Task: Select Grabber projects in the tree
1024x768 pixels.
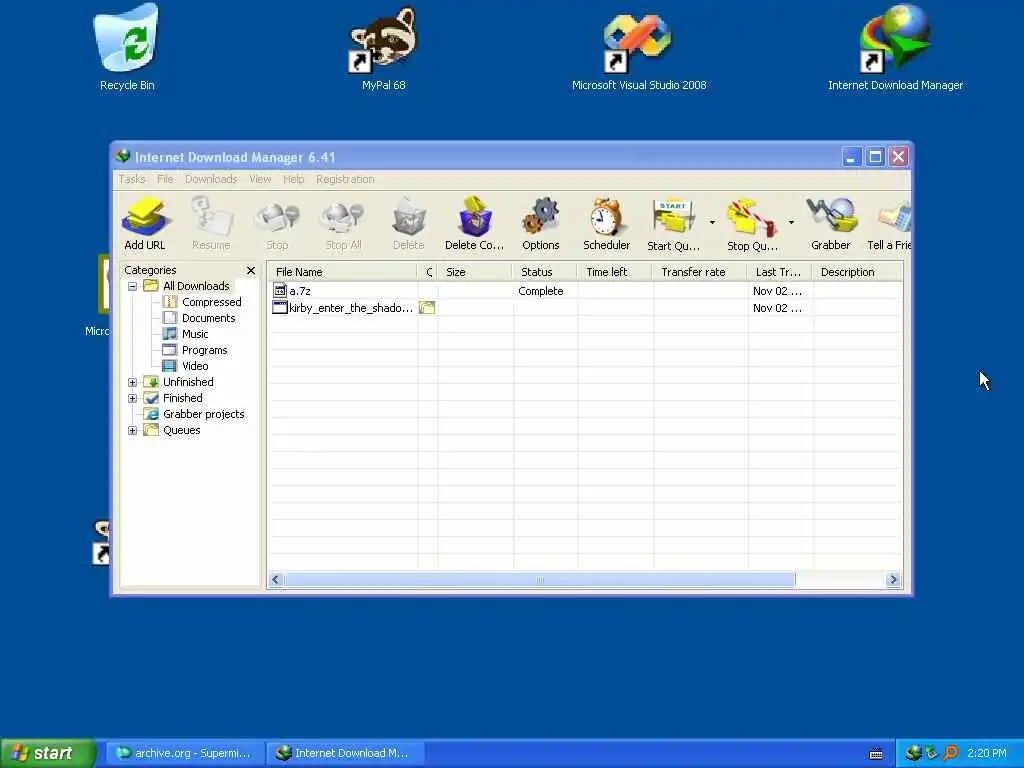Action: pyautogui.click(x=204, y=414)
